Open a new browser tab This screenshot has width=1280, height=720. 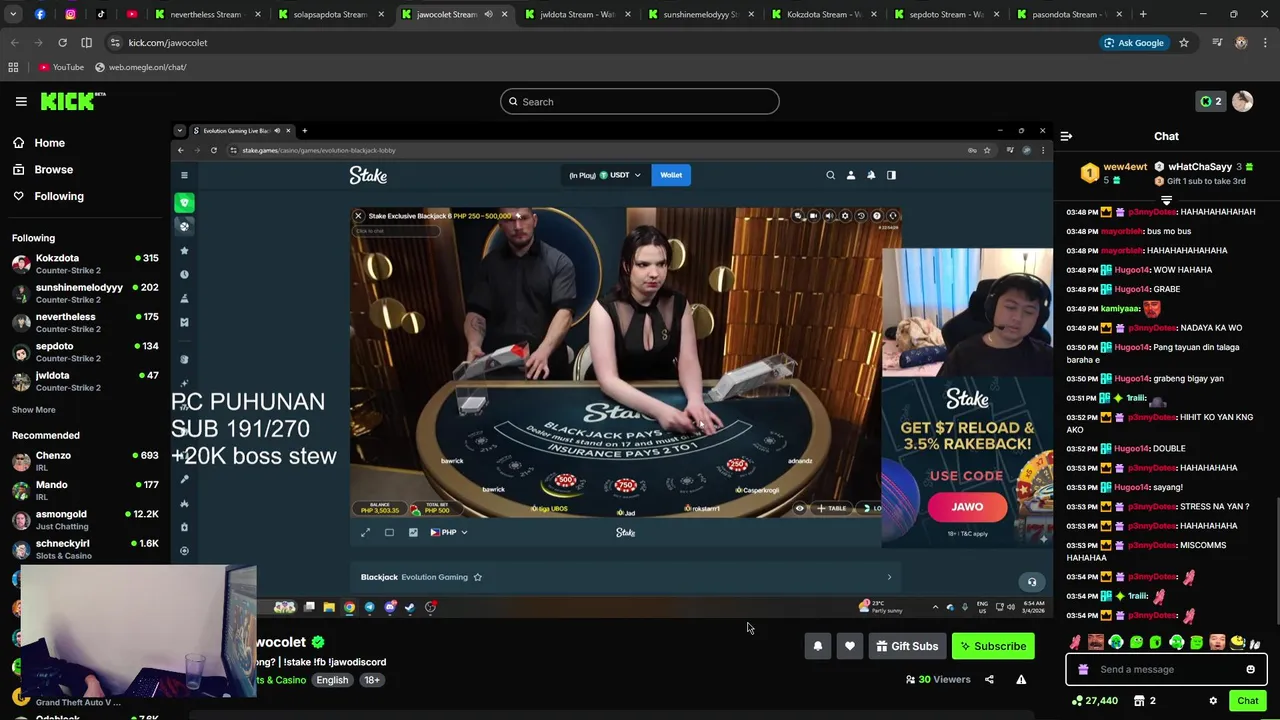[x=1143, y=14]
